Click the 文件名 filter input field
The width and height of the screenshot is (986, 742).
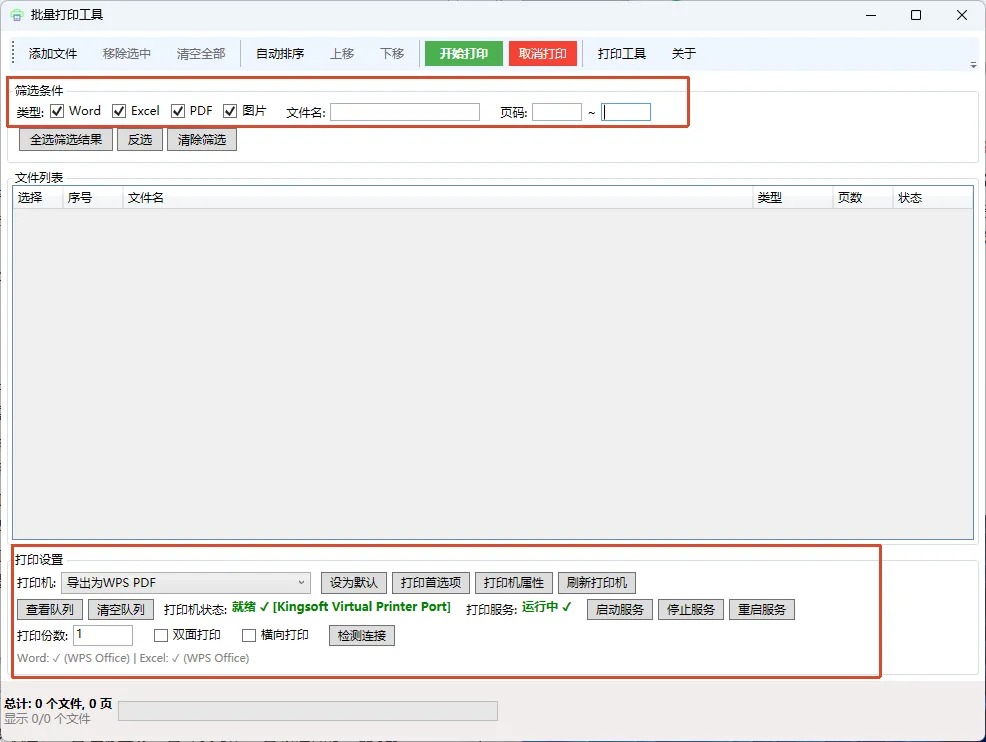click(x=405, y=112)
